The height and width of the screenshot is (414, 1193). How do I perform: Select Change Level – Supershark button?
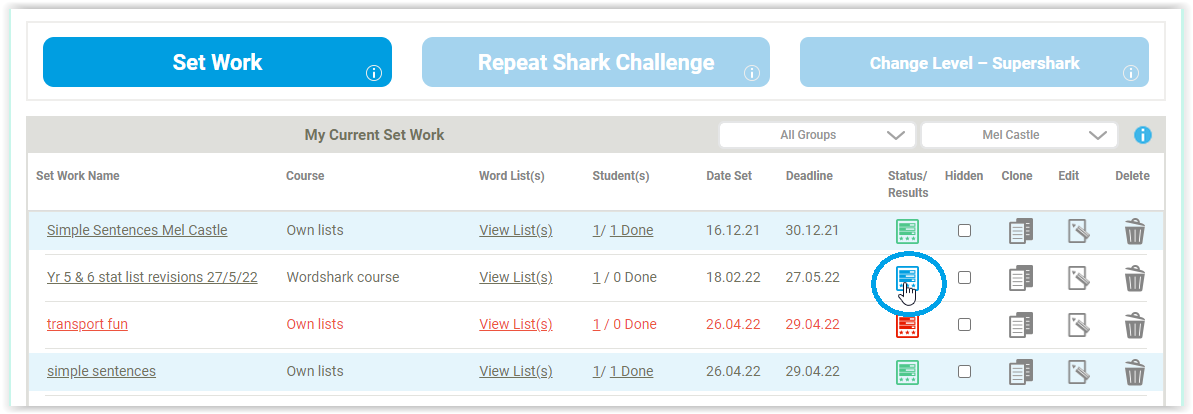pos(974,62)
